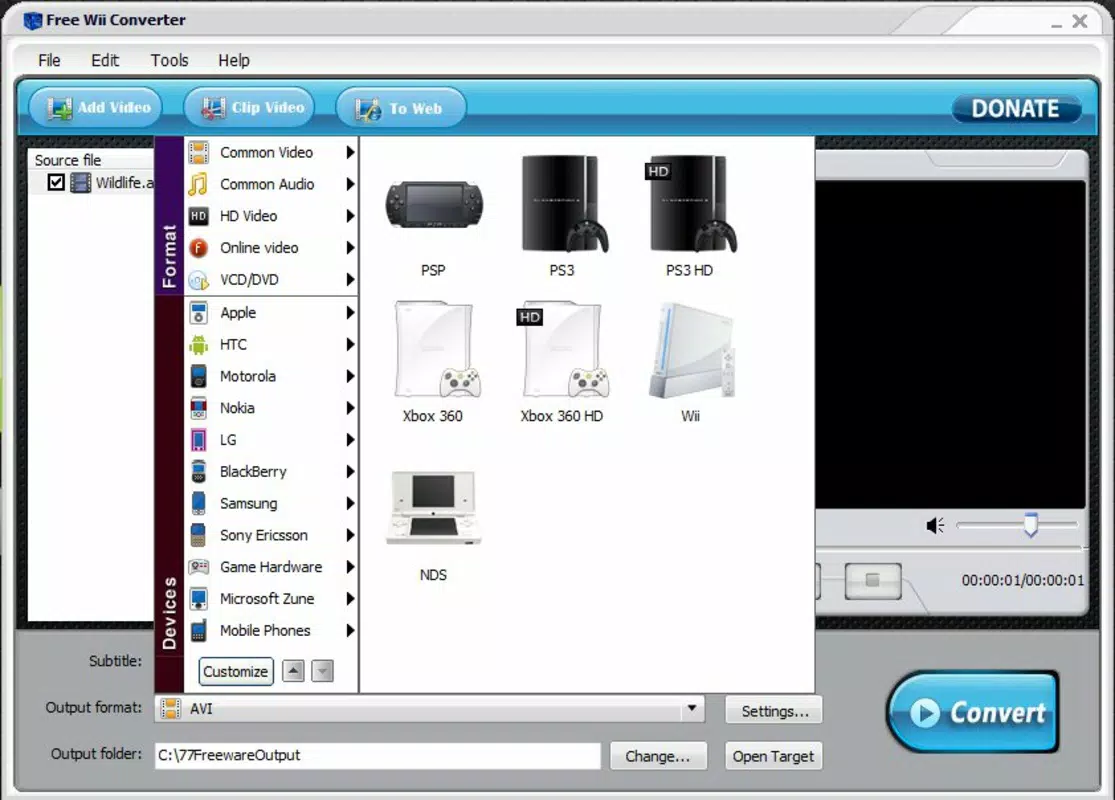Expand the HD Video submenu arrow

350,215
